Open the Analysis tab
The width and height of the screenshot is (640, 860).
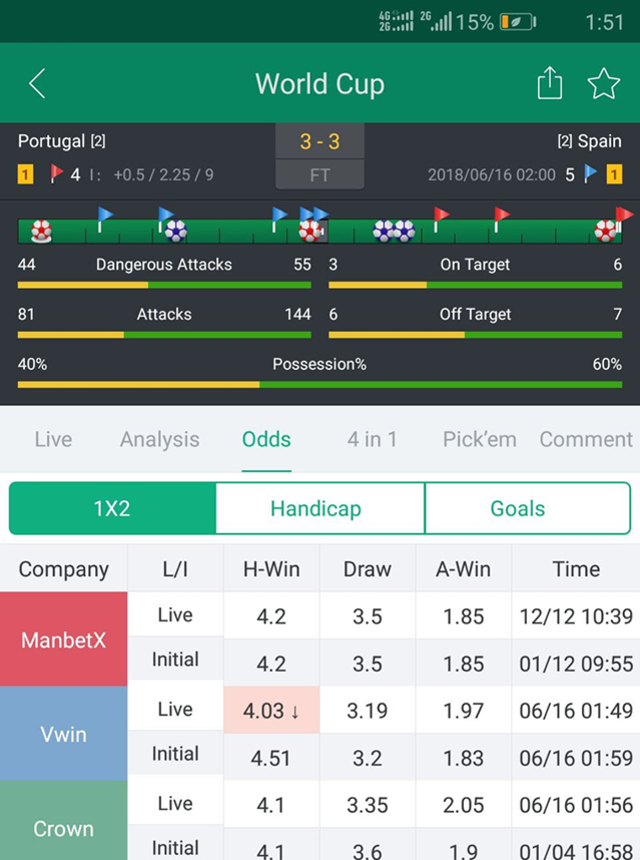click(160, 439)
